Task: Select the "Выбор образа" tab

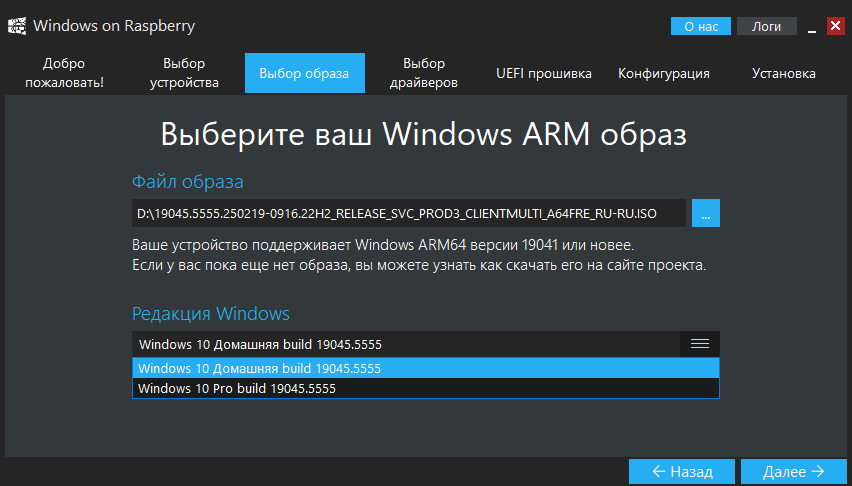Action: click(304, 73)
